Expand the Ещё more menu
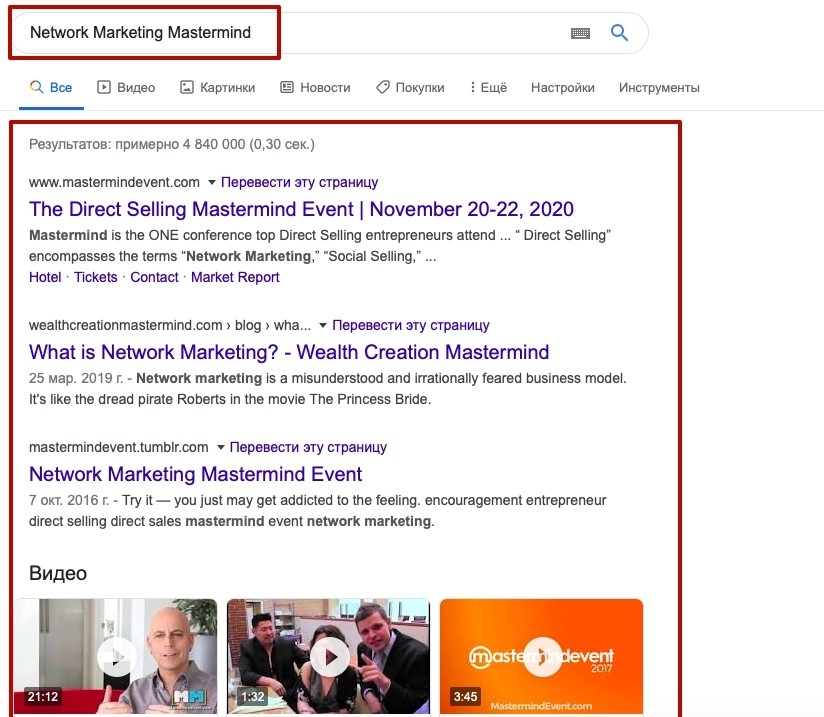Viewport: 824px width, 717px height. [x=488, y=87]
